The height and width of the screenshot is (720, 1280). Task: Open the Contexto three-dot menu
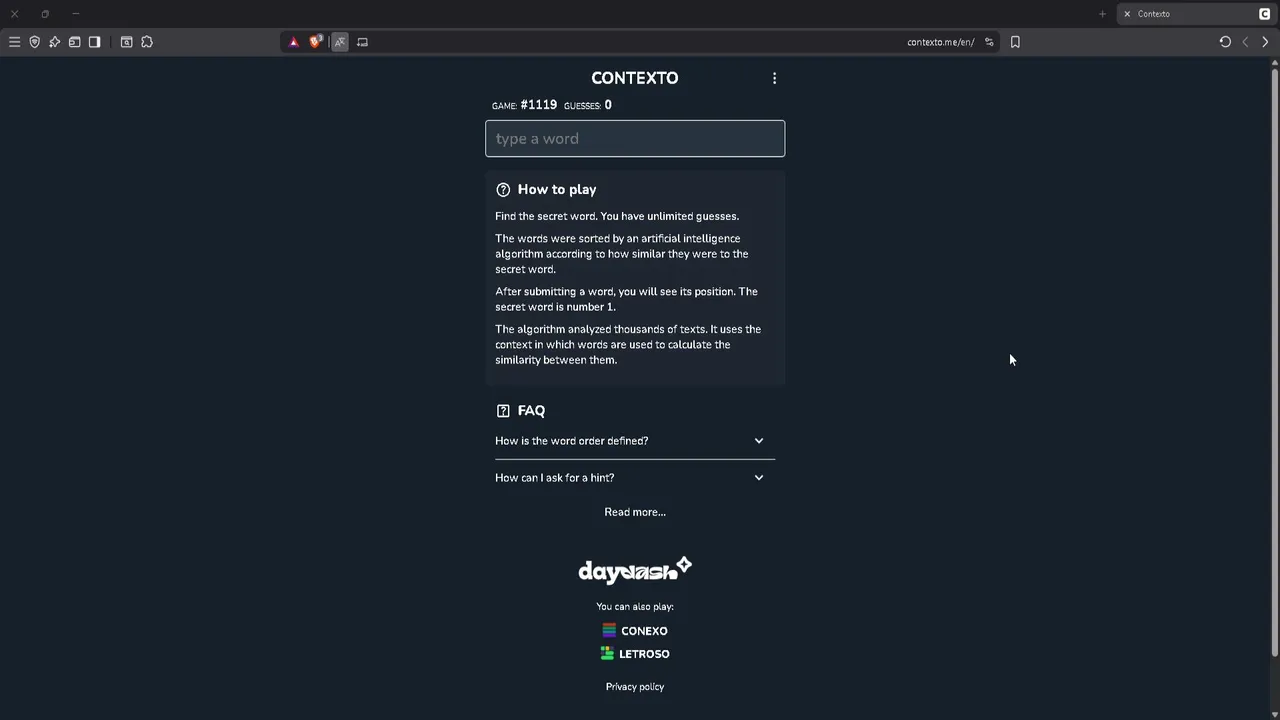click(774, 78)
